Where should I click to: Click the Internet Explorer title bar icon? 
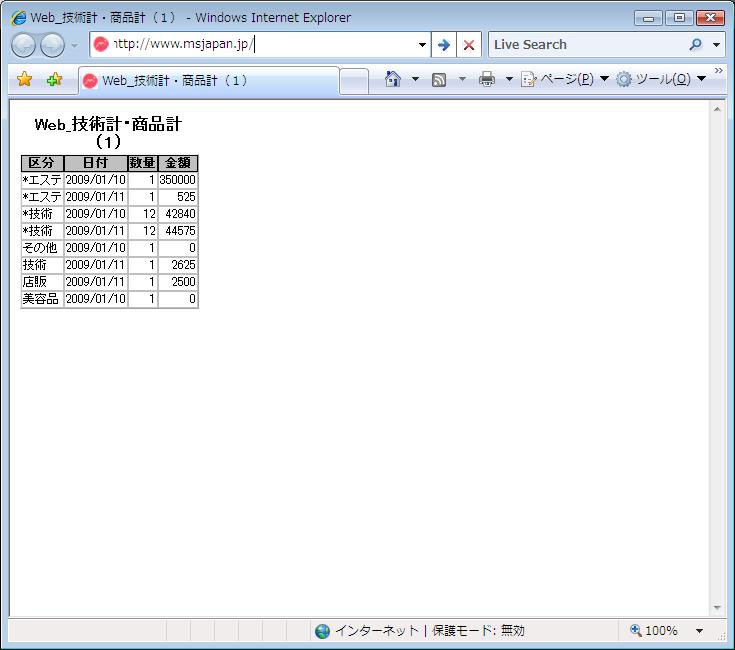(19, 18)
